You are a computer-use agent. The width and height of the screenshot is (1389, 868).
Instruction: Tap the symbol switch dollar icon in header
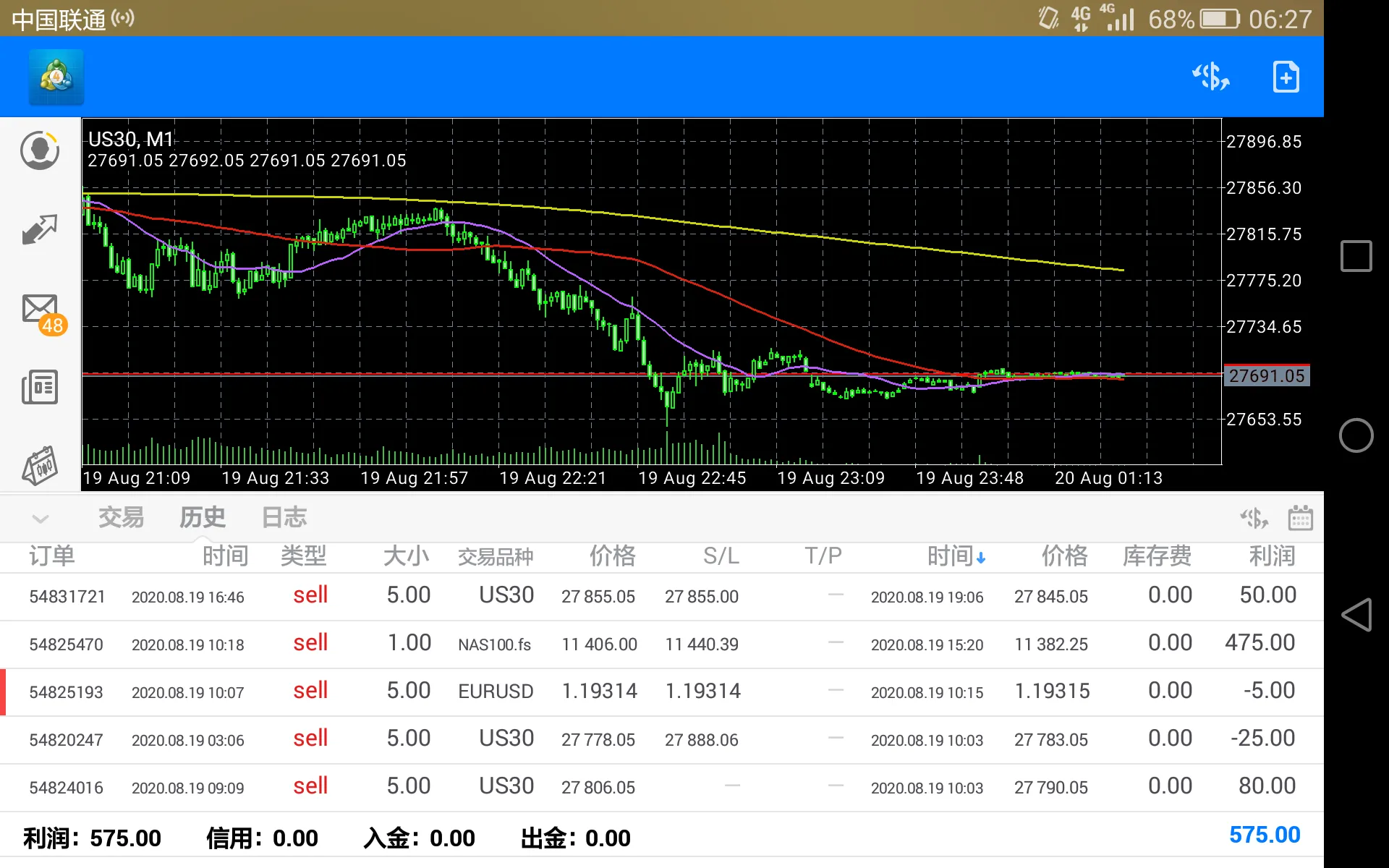pos(1210,77)
